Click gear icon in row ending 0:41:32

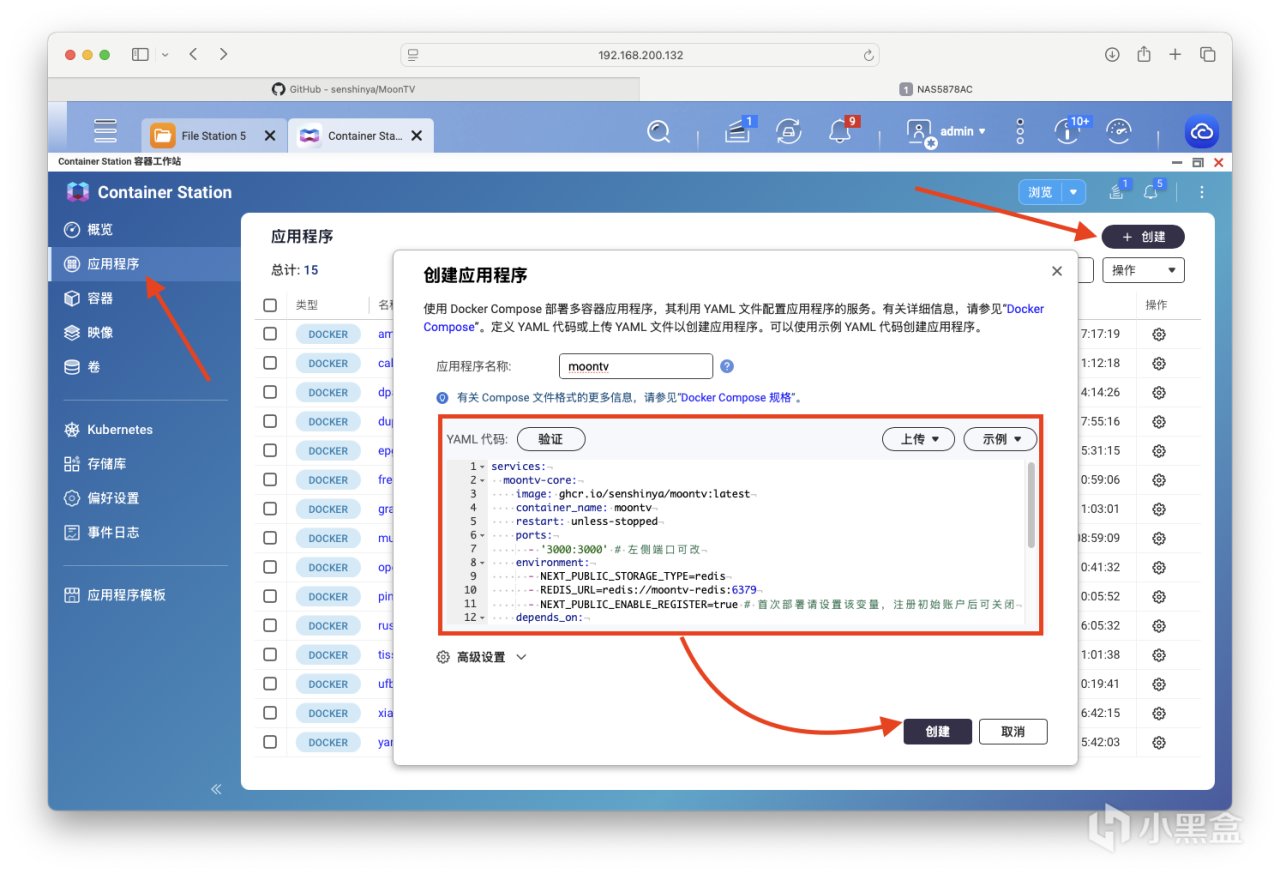(1159, 567)
